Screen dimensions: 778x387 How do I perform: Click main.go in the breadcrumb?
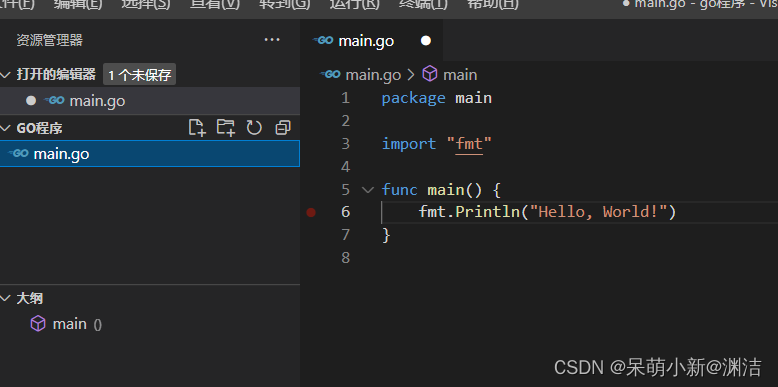click(373, 75)
